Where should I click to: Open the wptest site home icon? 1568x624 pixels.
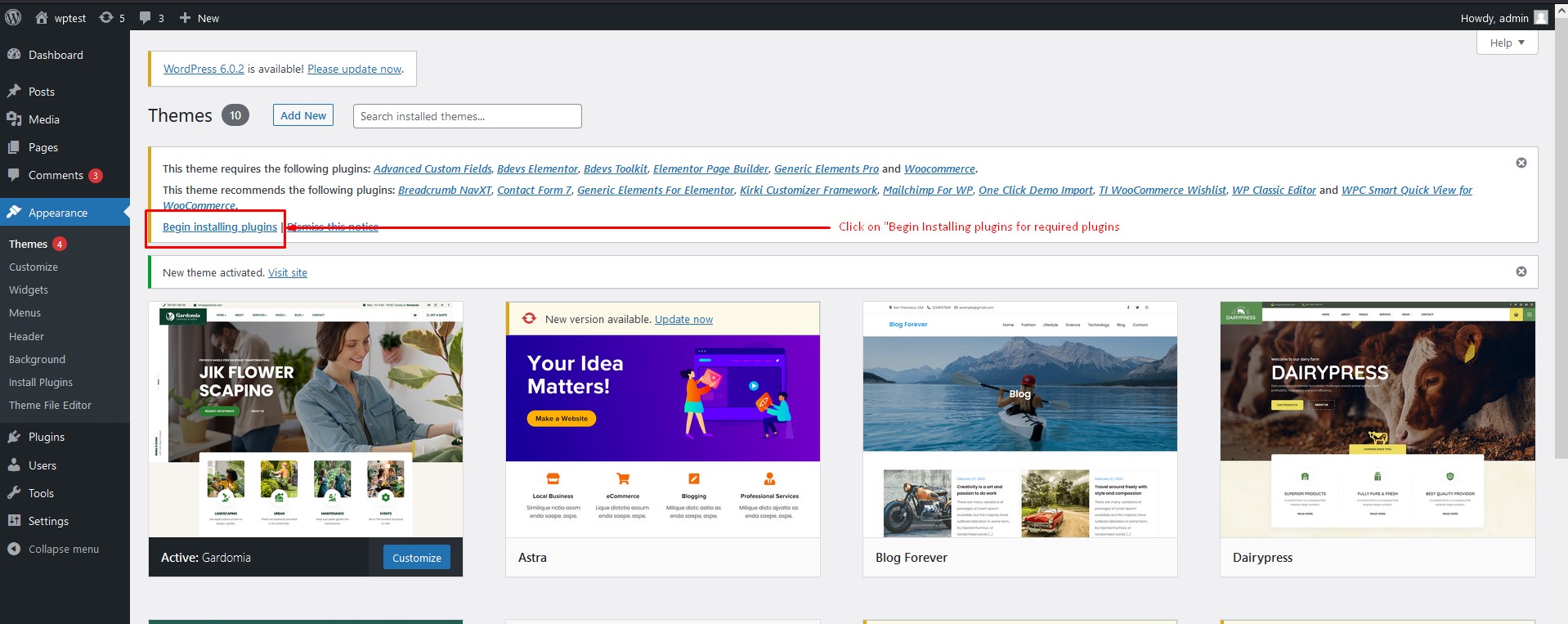(42, 17)
